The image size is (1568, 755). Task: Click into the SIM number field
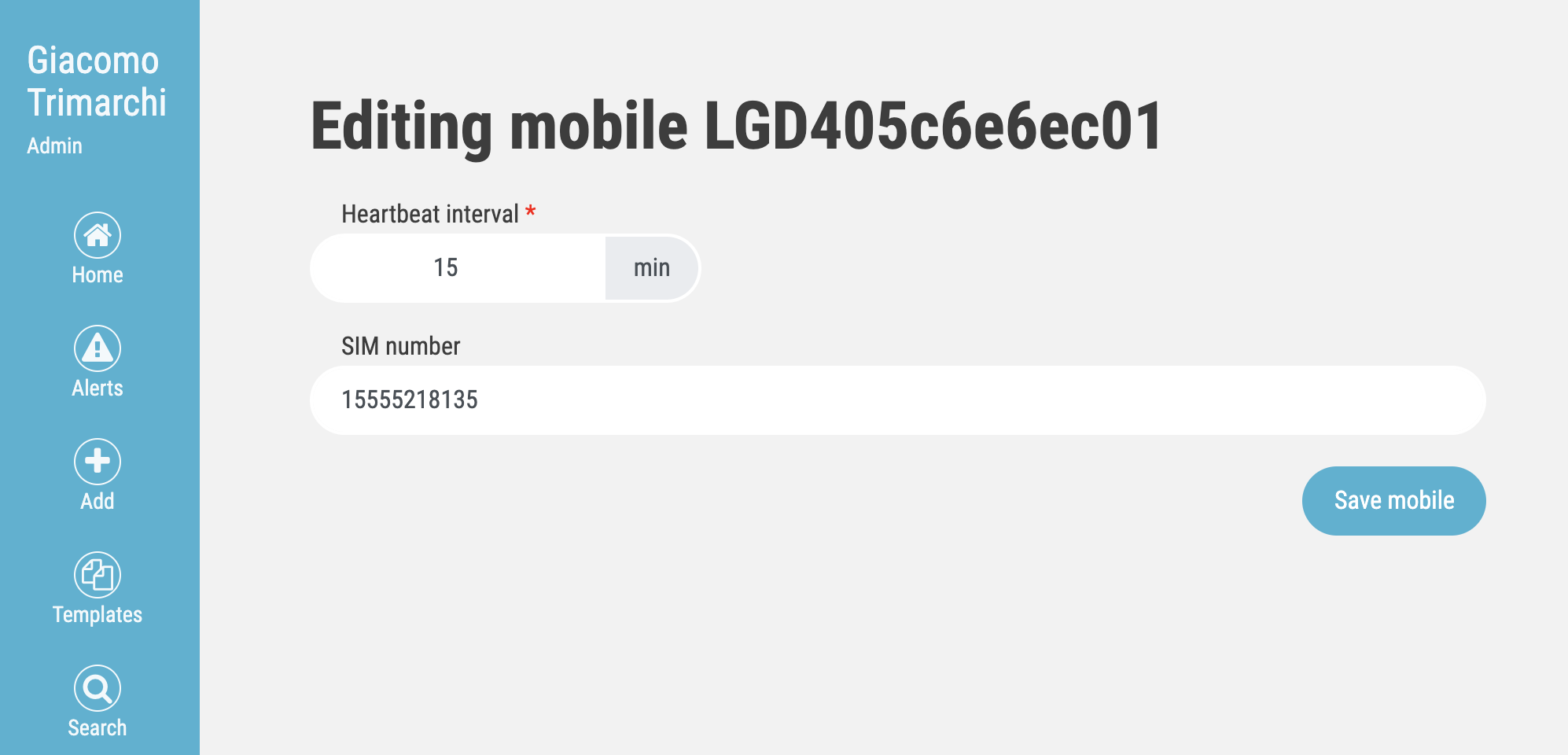(x=897, y=400)
